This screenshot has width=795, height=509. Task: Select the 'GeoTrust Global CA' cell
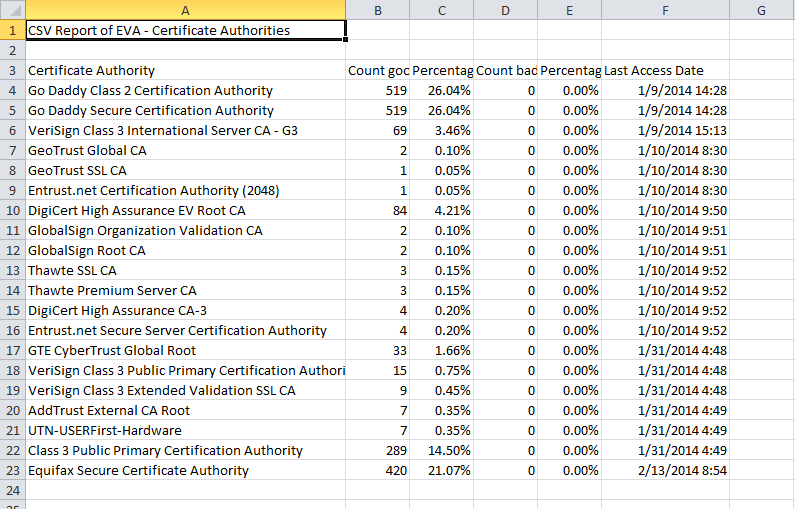(x=186, y=151)
